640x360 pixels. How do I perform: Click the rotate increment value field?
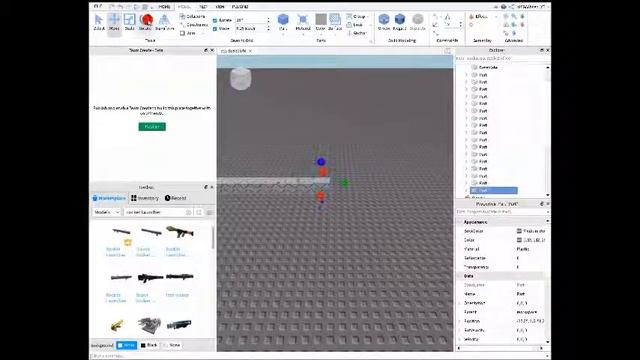coord(250,20)
